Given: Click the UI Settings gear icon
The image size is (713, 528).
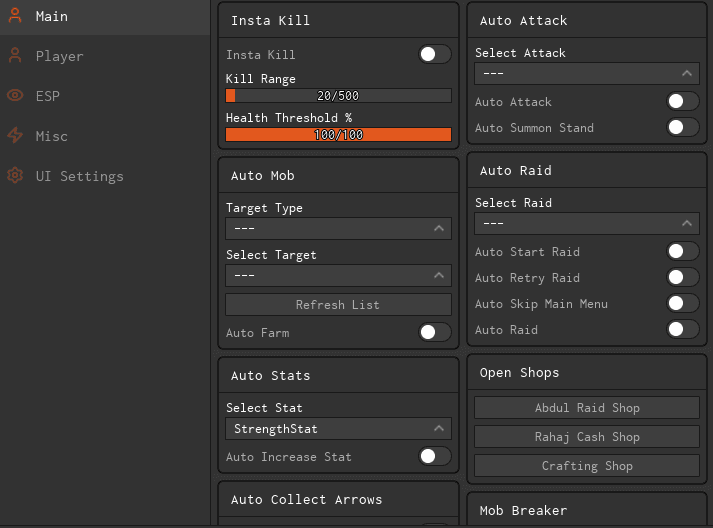Looking at the screenshot, I should [x=15, y=176].
